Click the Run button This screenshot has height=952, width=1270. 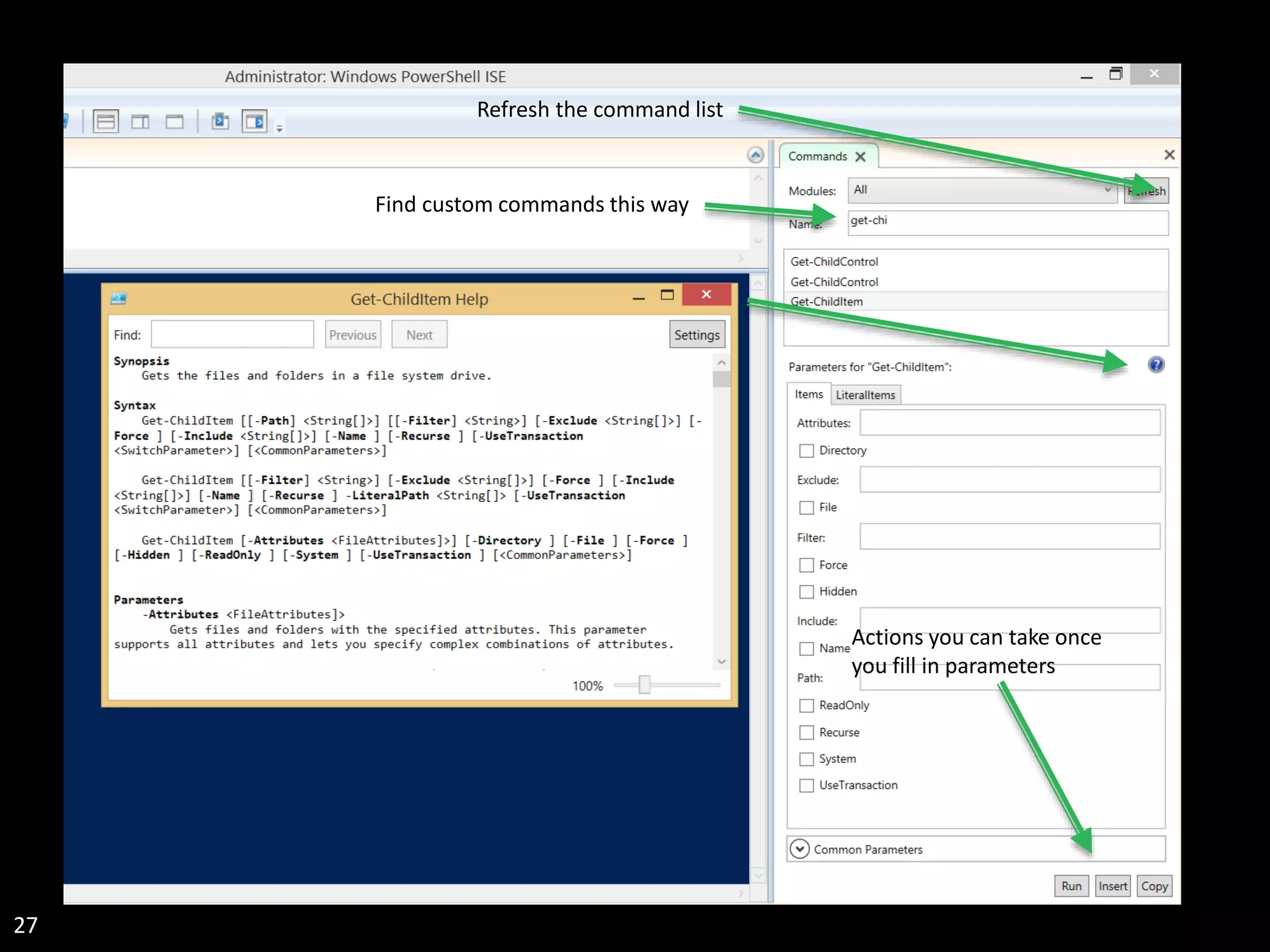tap(1071, 886)
